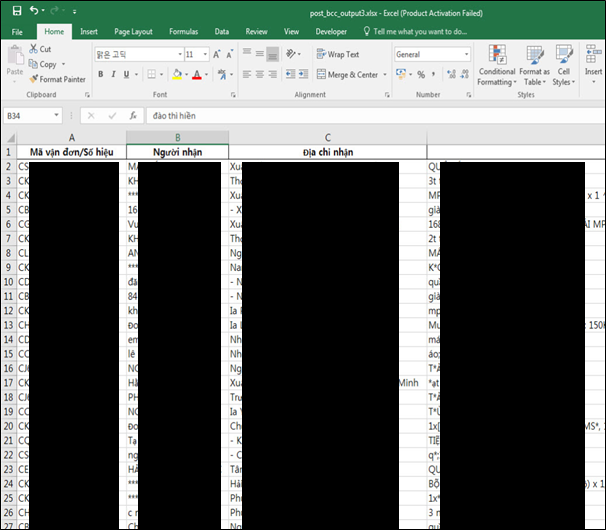The width and height of the screenshot is (607, 531).
Task: Expand the font size dropdown
Action: [x=205, y=55]
